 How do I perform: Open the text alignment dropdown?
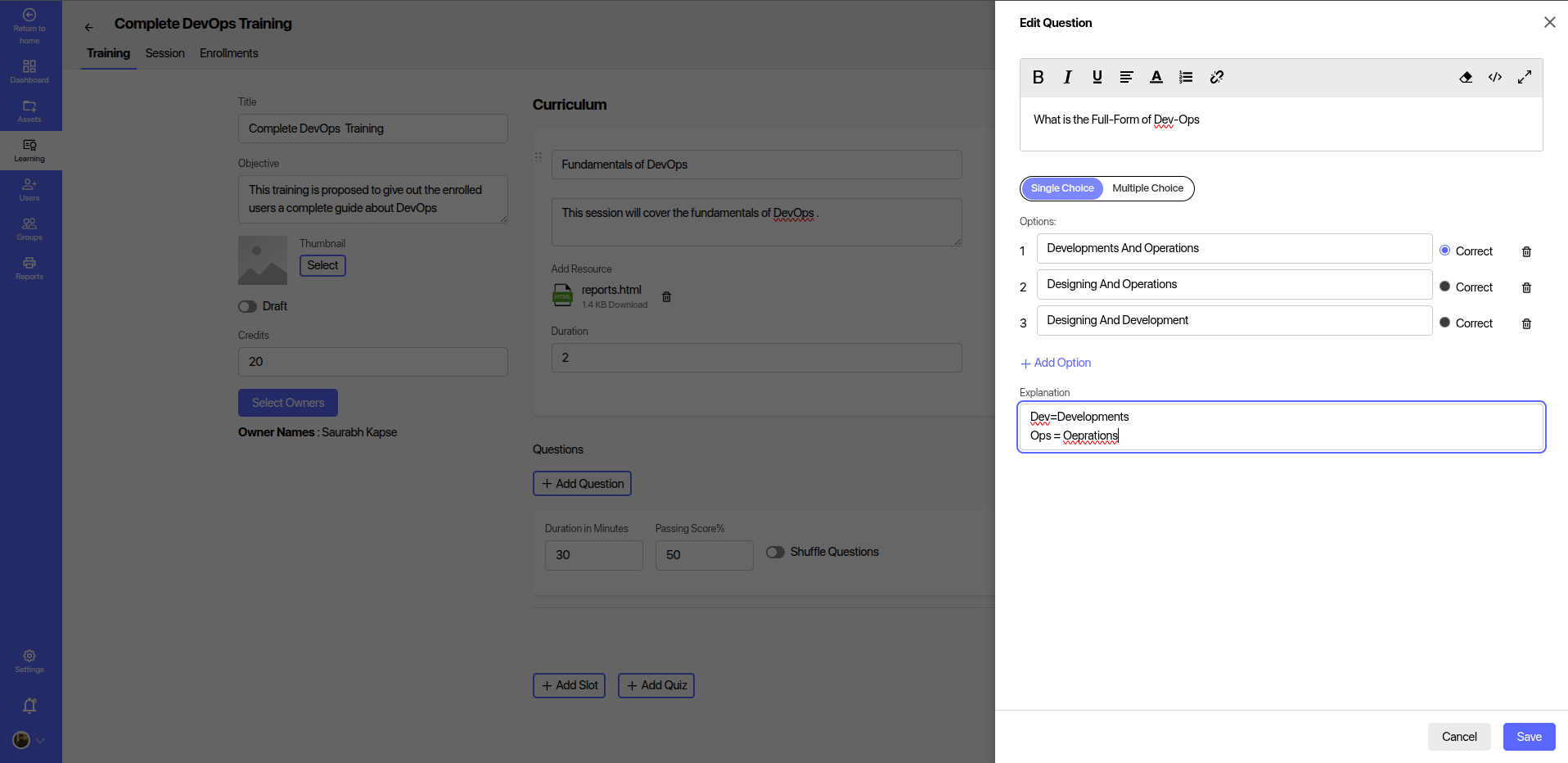coord(1126,77)
